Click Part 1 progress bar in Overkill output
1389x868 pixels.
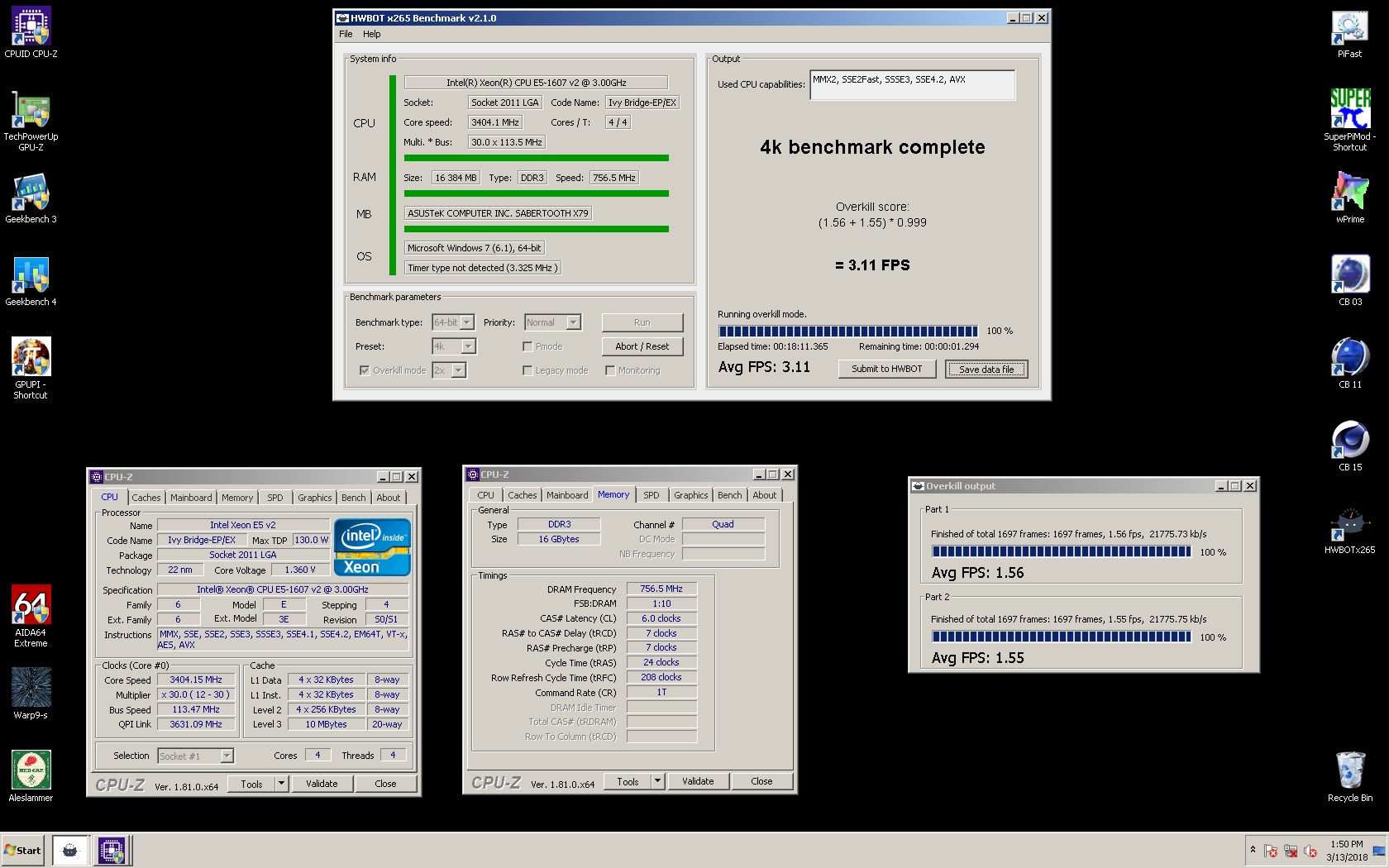[1062, 551]
